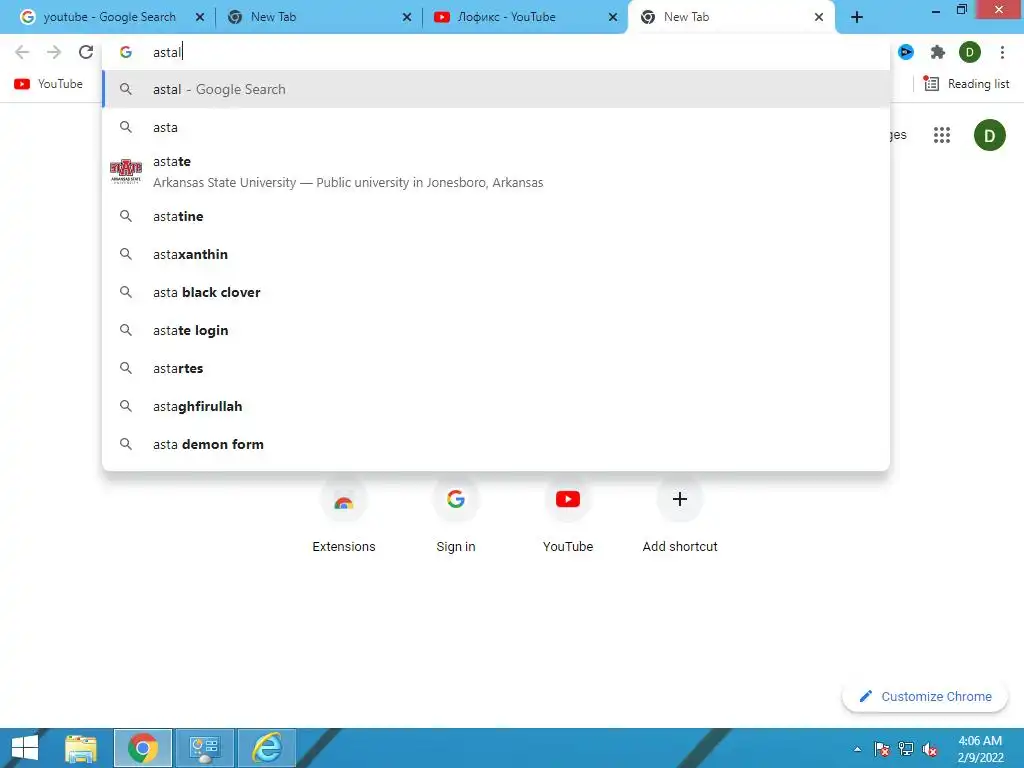Open the network tray icon
Image resolution: width=1024 pixels, height=768 pixels.
tap(906, 749)
